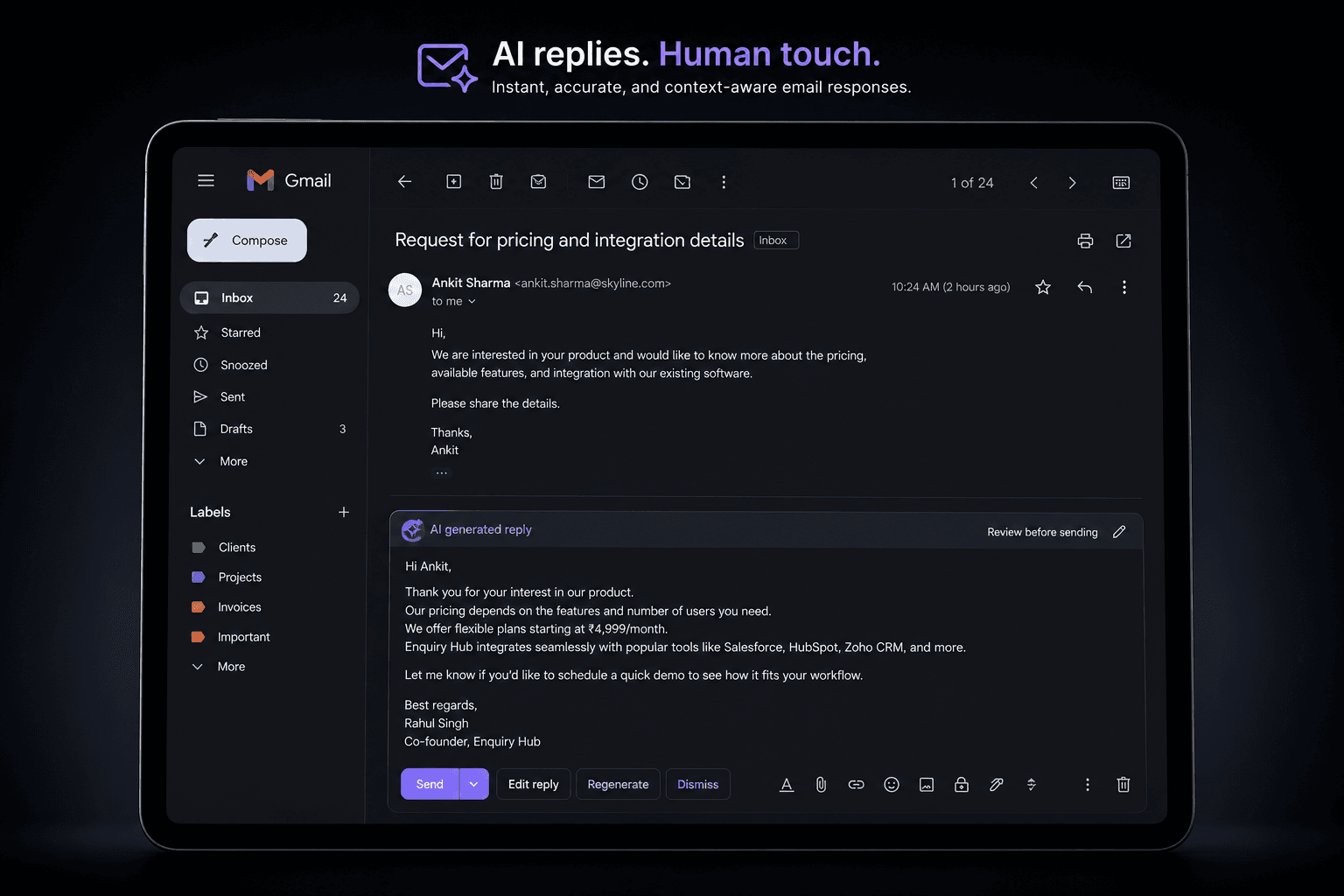Go to newer email chevron

pyautogui.click(x=1033, y=183)
